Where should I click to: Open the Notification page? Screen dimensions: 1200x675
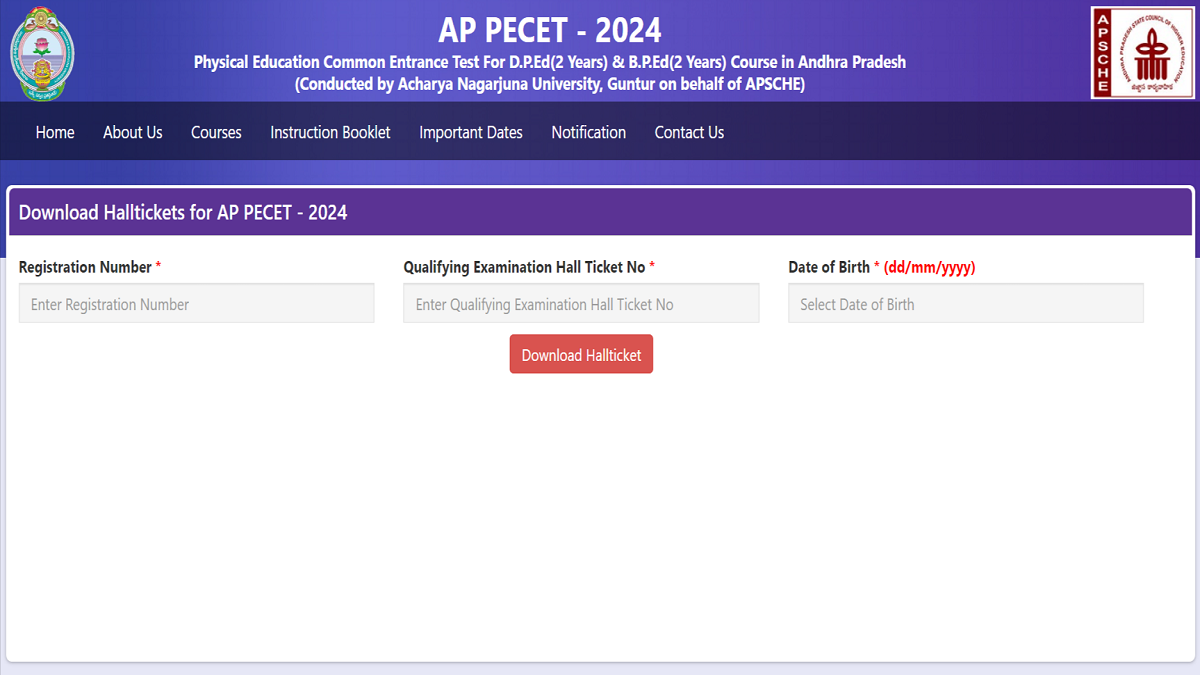(x=589, y=132)
